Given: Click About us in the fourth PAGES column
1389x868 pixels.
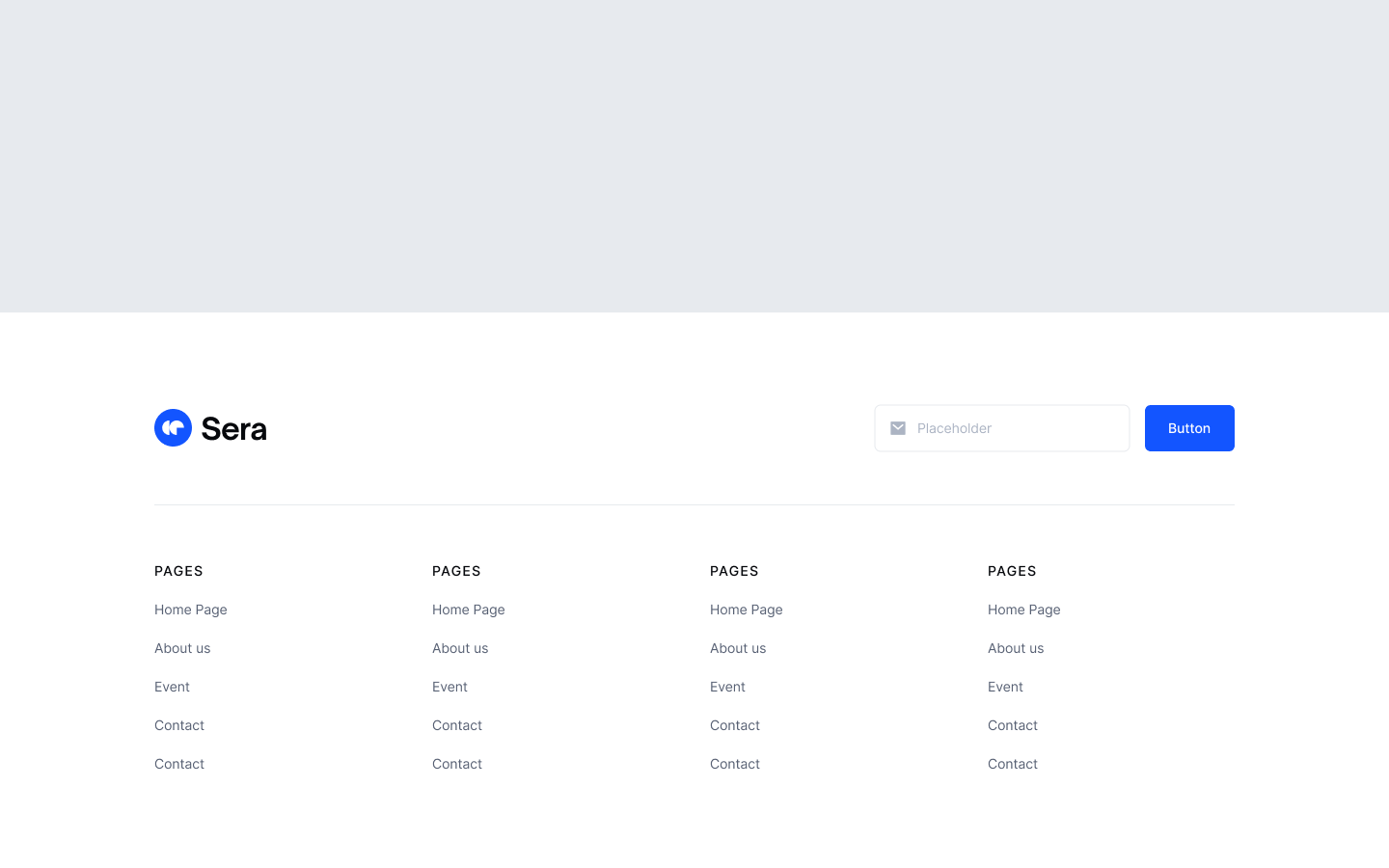Looking at the screenshot, I should pos(1016,648).
